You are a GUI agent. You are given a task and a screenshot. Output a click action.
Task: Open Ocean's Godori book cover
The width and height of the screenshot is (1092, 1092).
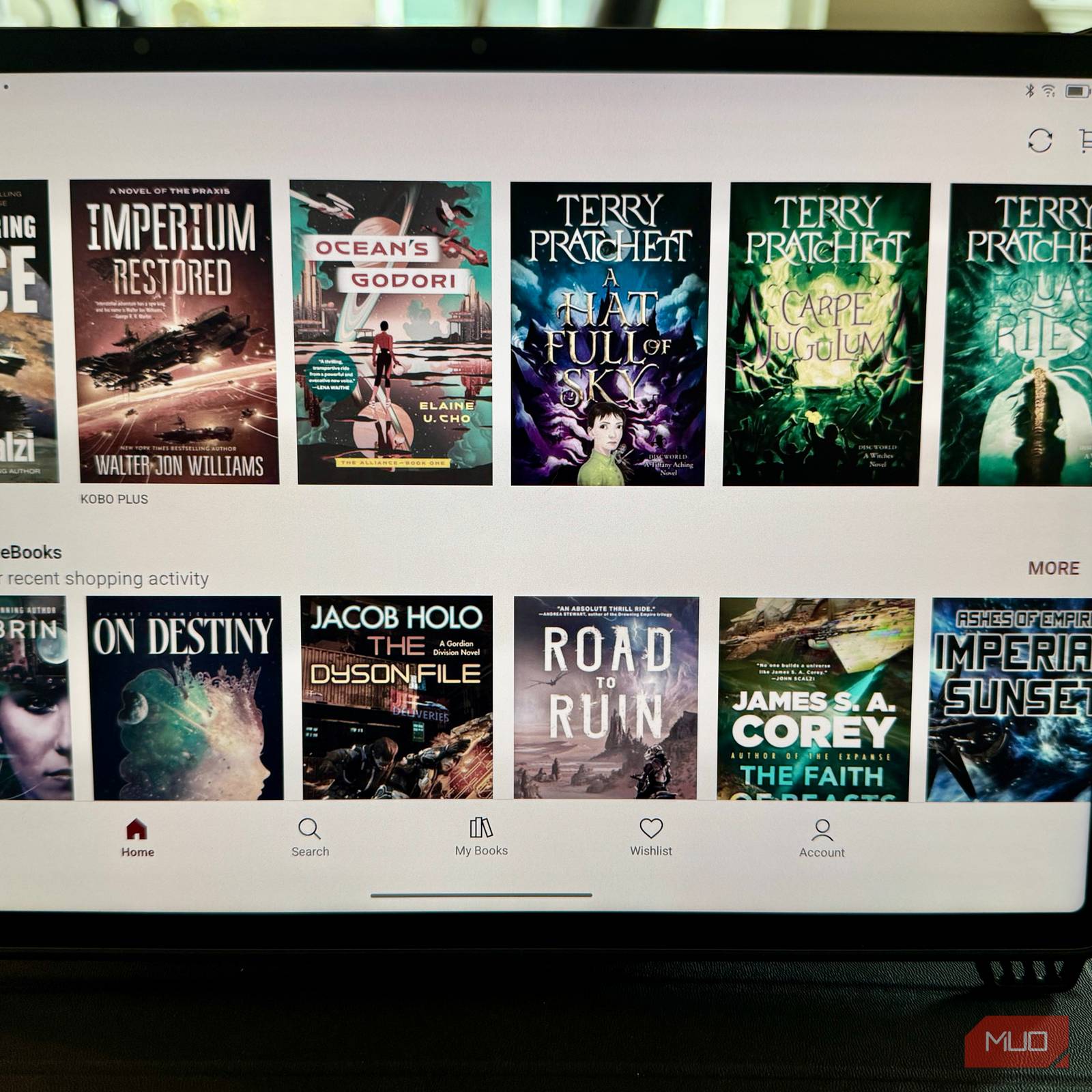tap(392, 333)
